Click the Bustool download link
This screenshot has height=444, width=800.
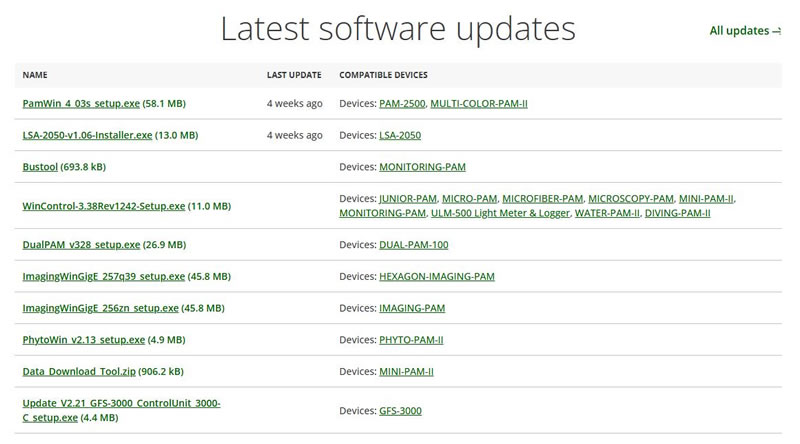coord(40,167)
